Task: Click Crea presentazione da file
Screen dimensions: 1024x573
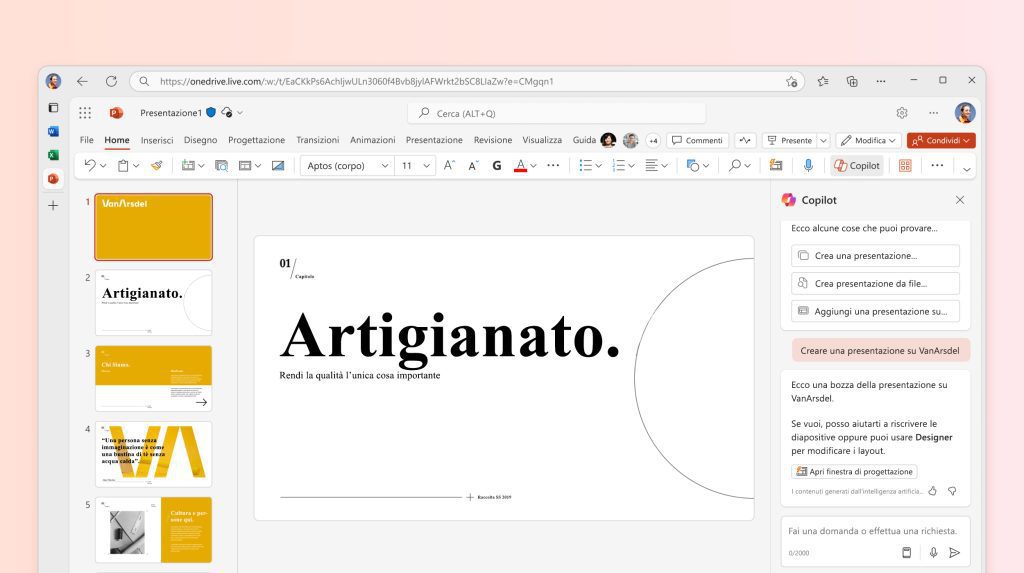Action: coord(875,284)
